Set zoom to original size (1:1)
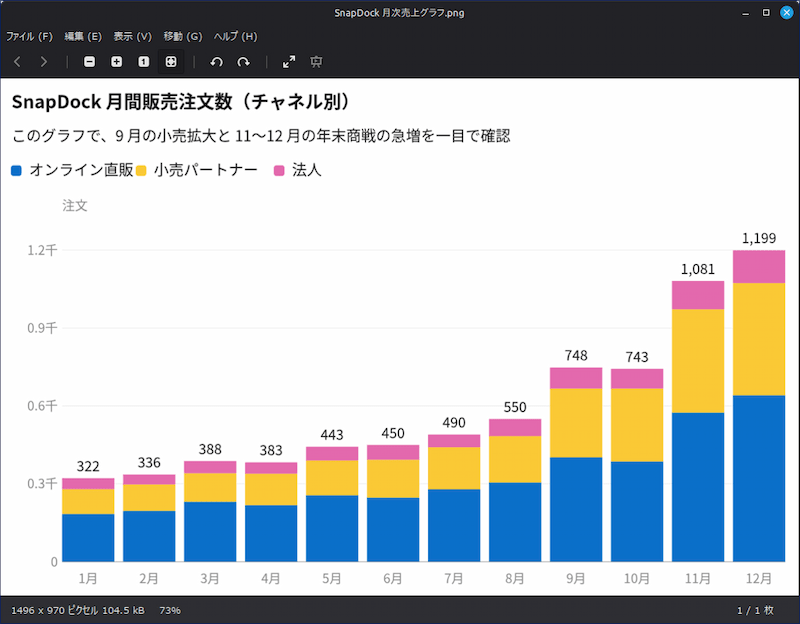The width and height of the screenshot is (800, 624). (143, 62)
